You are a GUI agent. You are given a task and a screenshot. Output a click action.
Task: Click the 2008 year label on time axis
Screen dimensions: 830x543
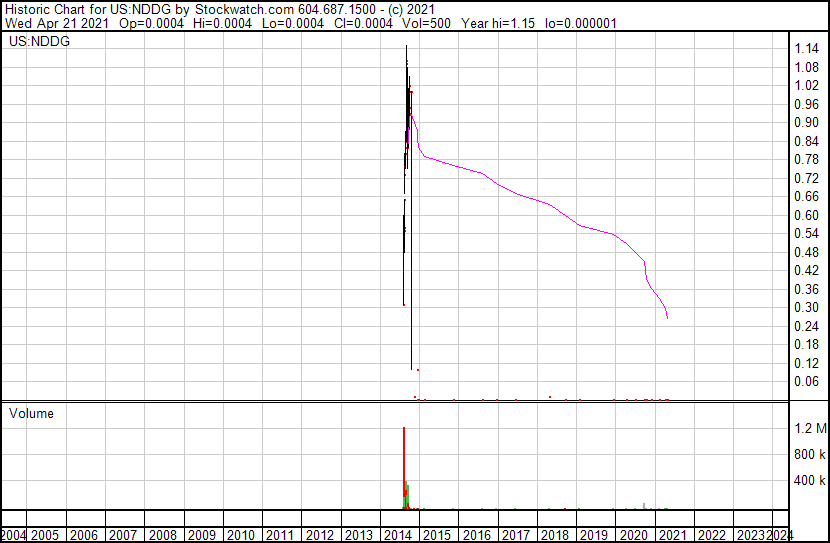163,535
